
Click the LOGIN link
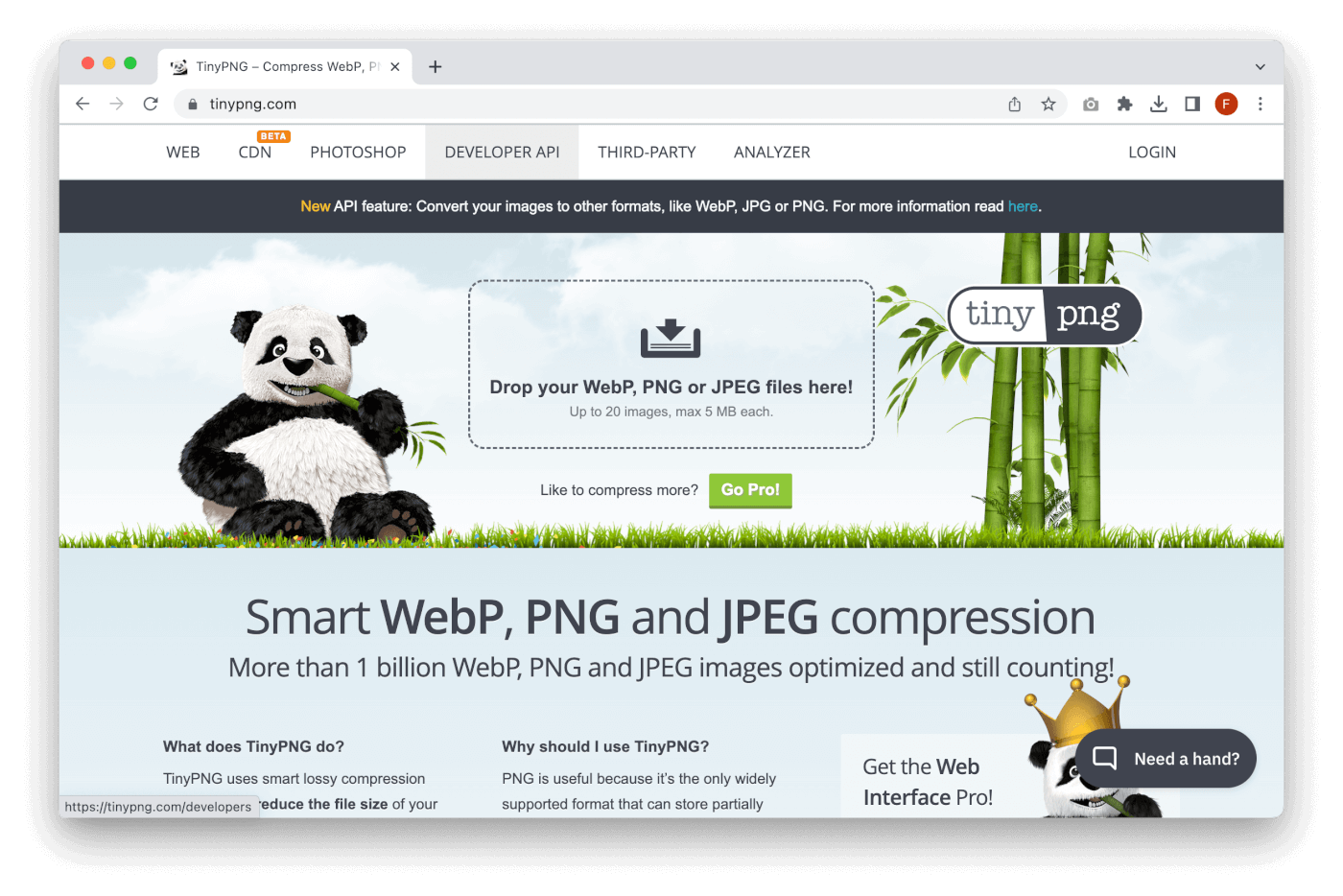click(x=1152, y=153)
